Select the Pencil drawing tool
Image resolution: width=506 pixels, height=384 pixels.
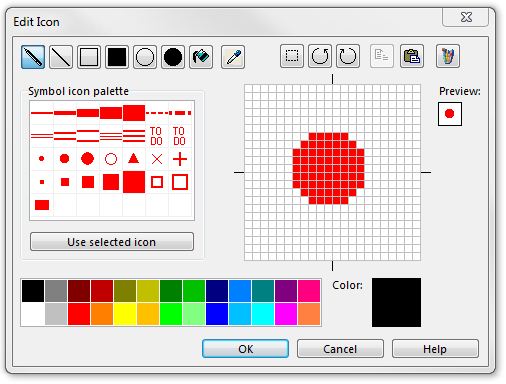pos(33,57)
